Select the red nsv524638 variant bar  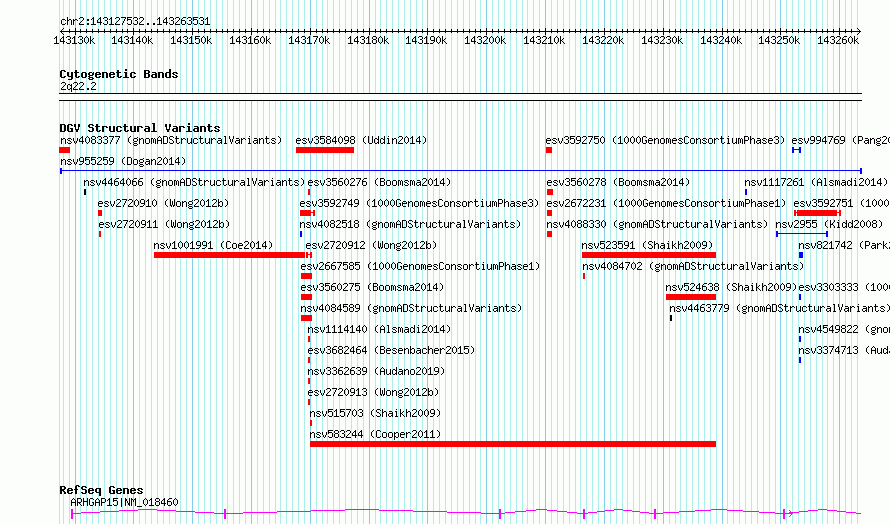691,297
